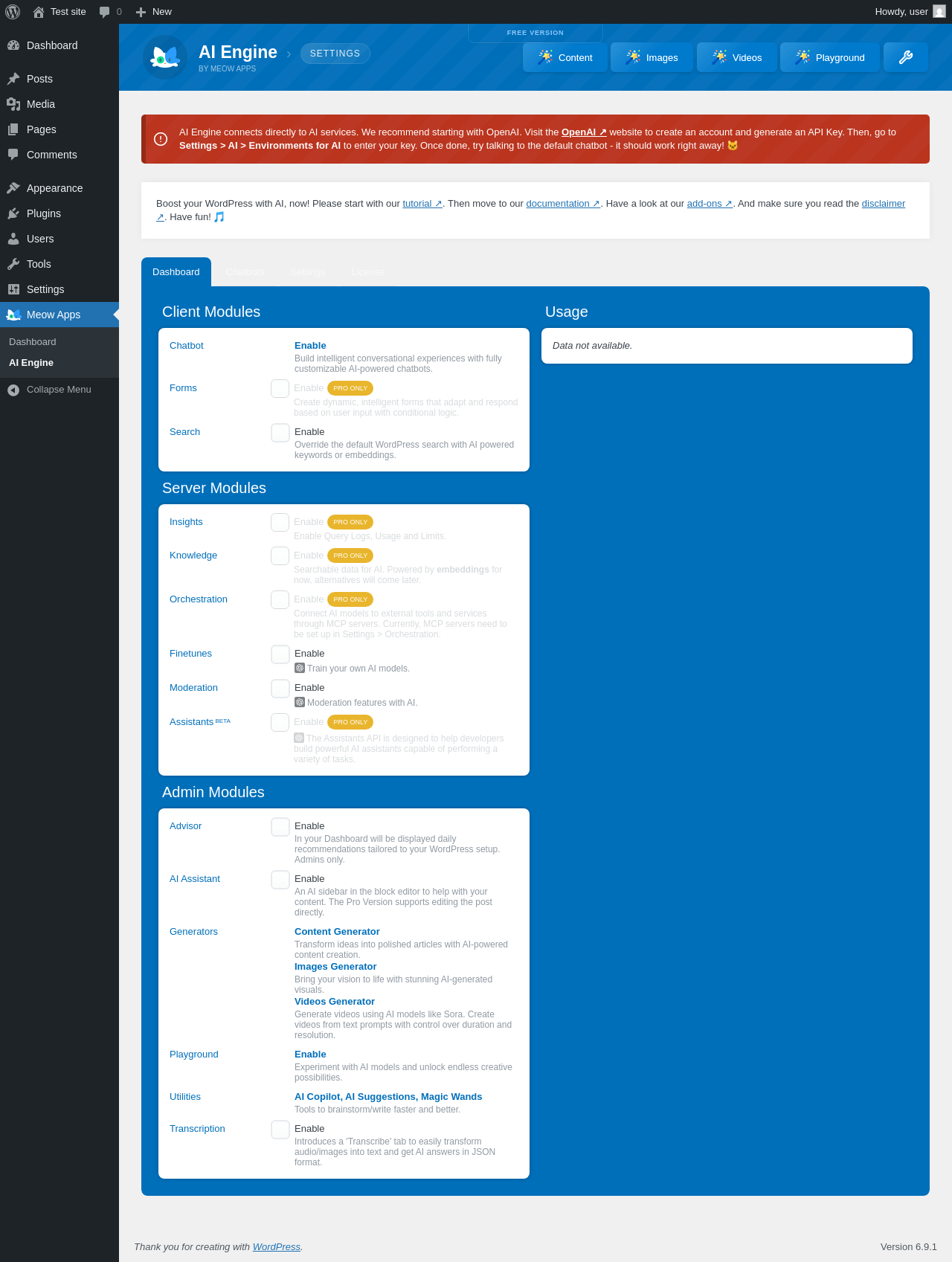Enable the Search module checkbox
The width and height of the screenshot is (952, 1262).
pos(280,433)
